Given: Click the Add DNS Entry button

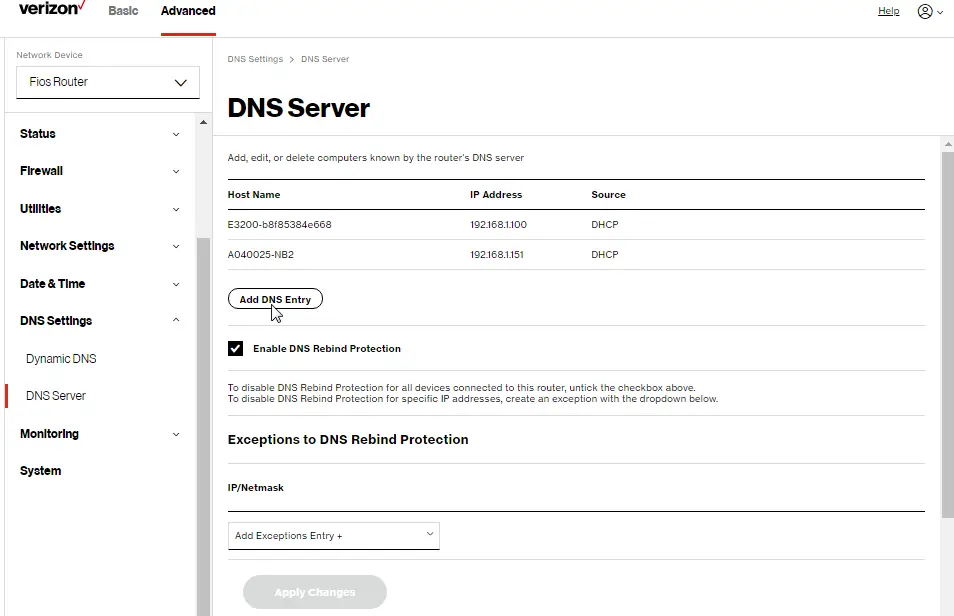Looking at the screenshot, I should (275, 298).
